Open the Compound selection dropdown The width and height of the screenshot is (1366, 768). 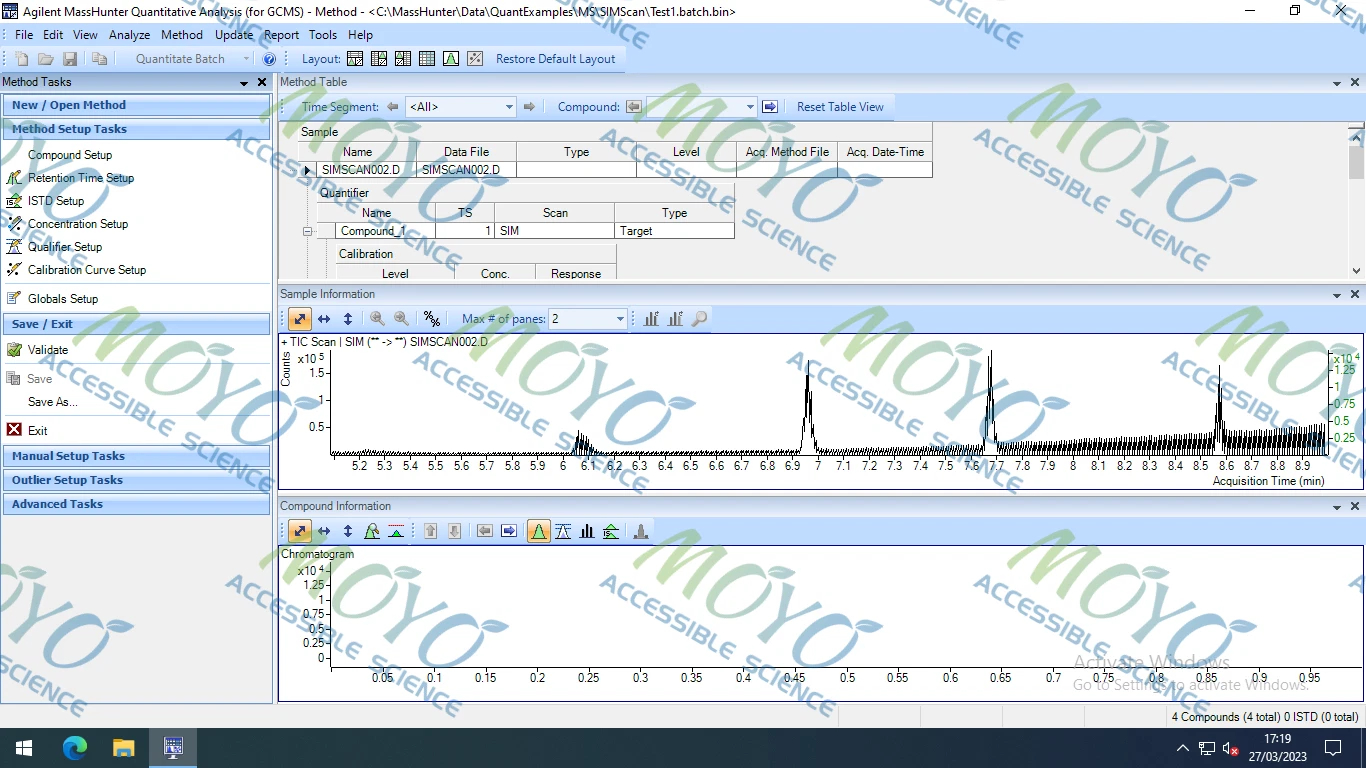coord(750,107)
